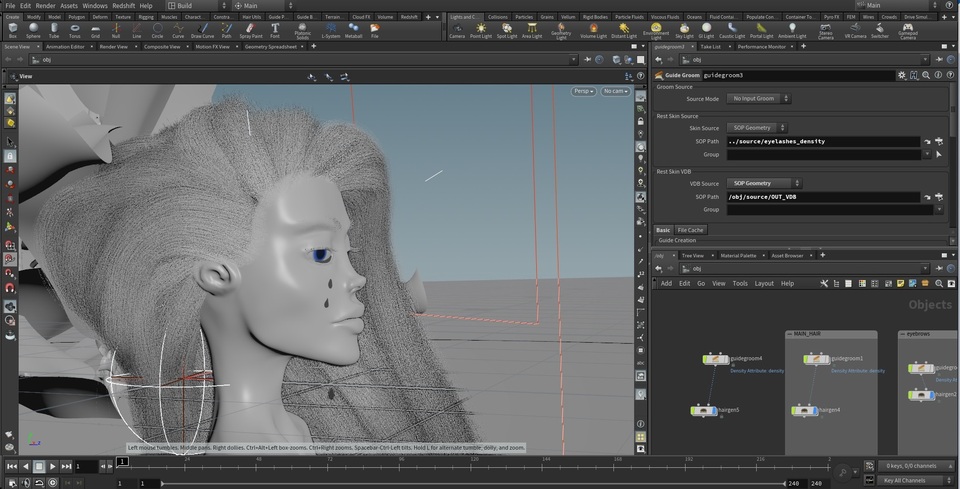Open the Persp viewport dropdown

(583, 91)
